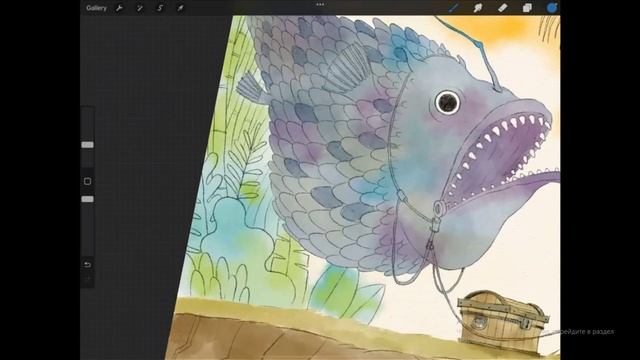Open the Gallery
The height and width of the screenshot is (360, 640).
click(x=96, y=8)
